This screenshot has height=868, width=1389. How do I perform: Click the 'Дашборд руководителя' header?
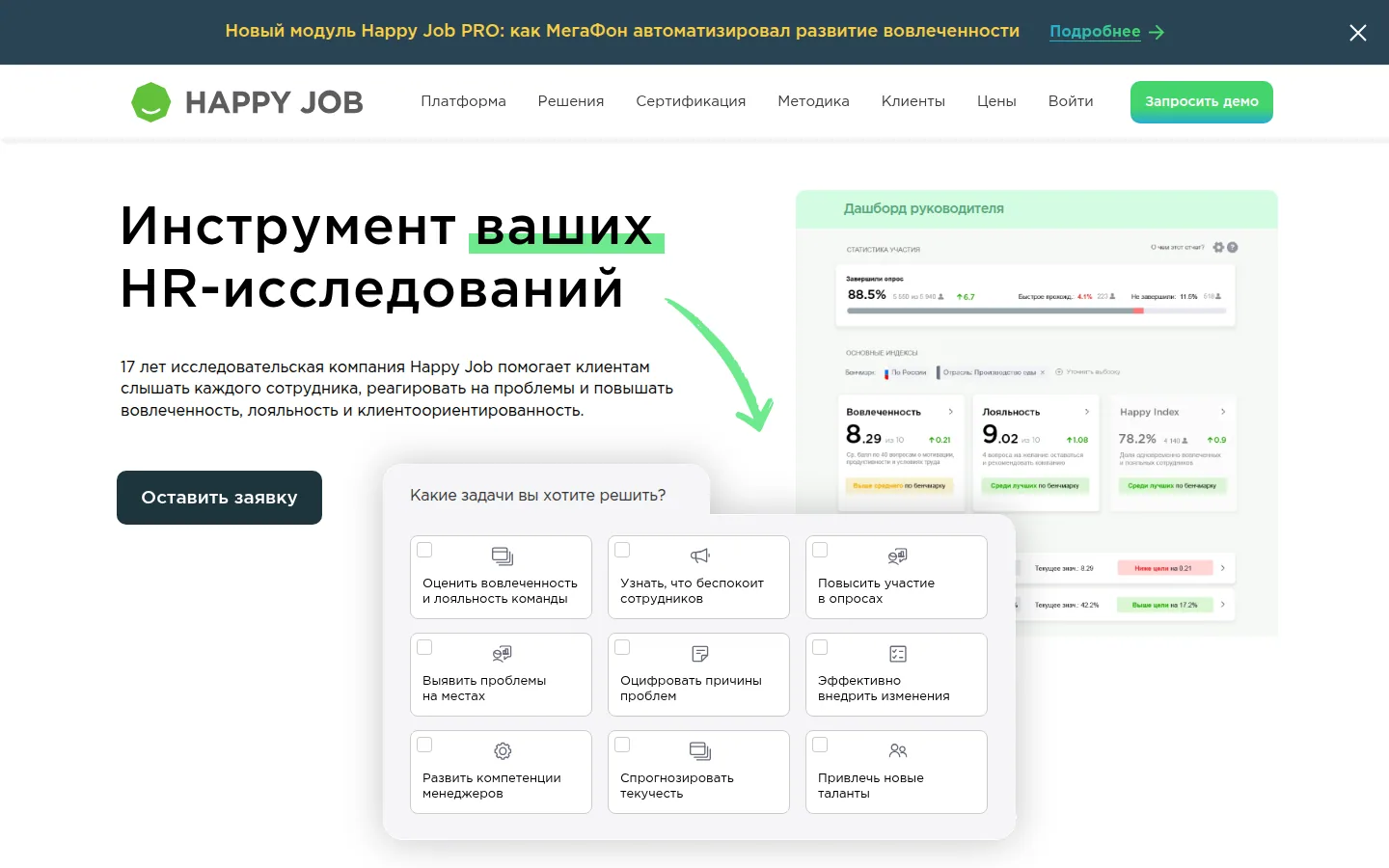(x=924, y=208)
